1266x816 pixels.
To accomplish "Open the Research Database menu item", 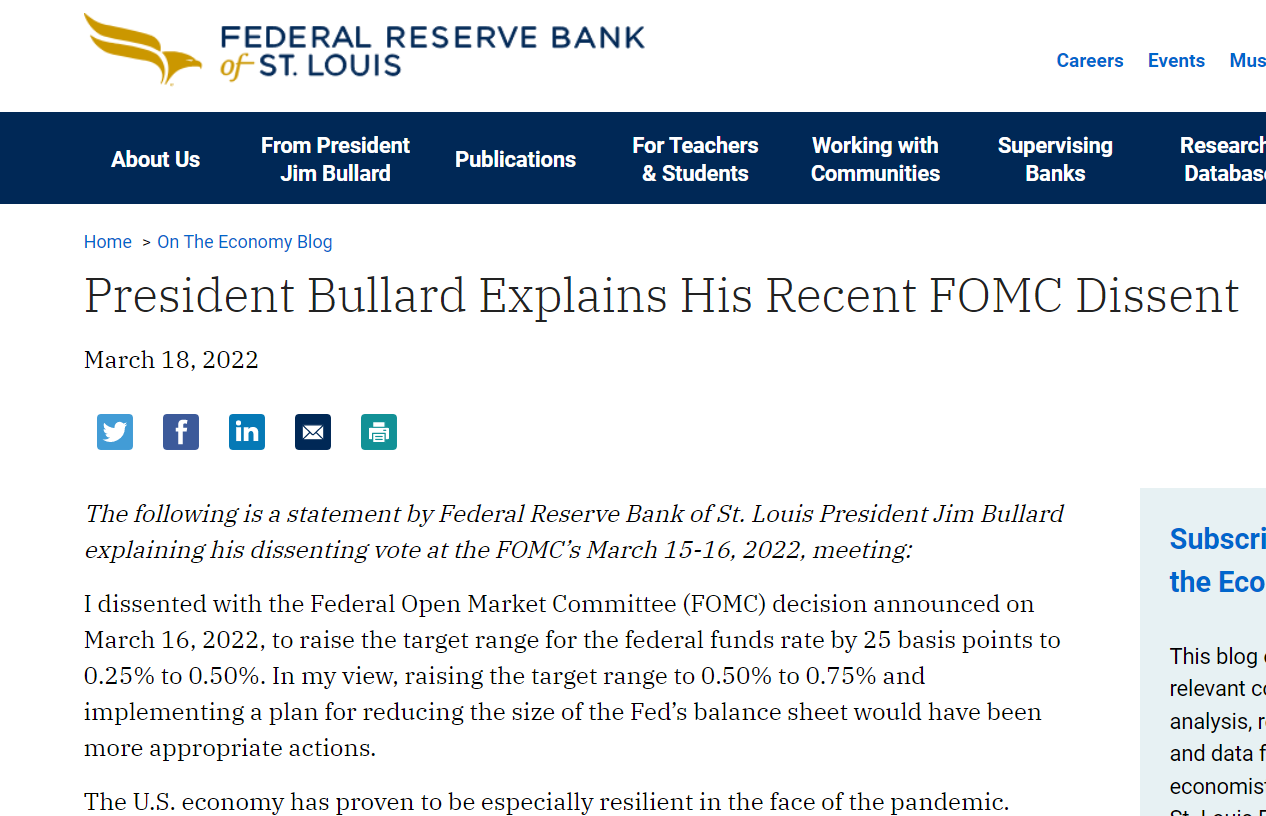I will 1224,159.
